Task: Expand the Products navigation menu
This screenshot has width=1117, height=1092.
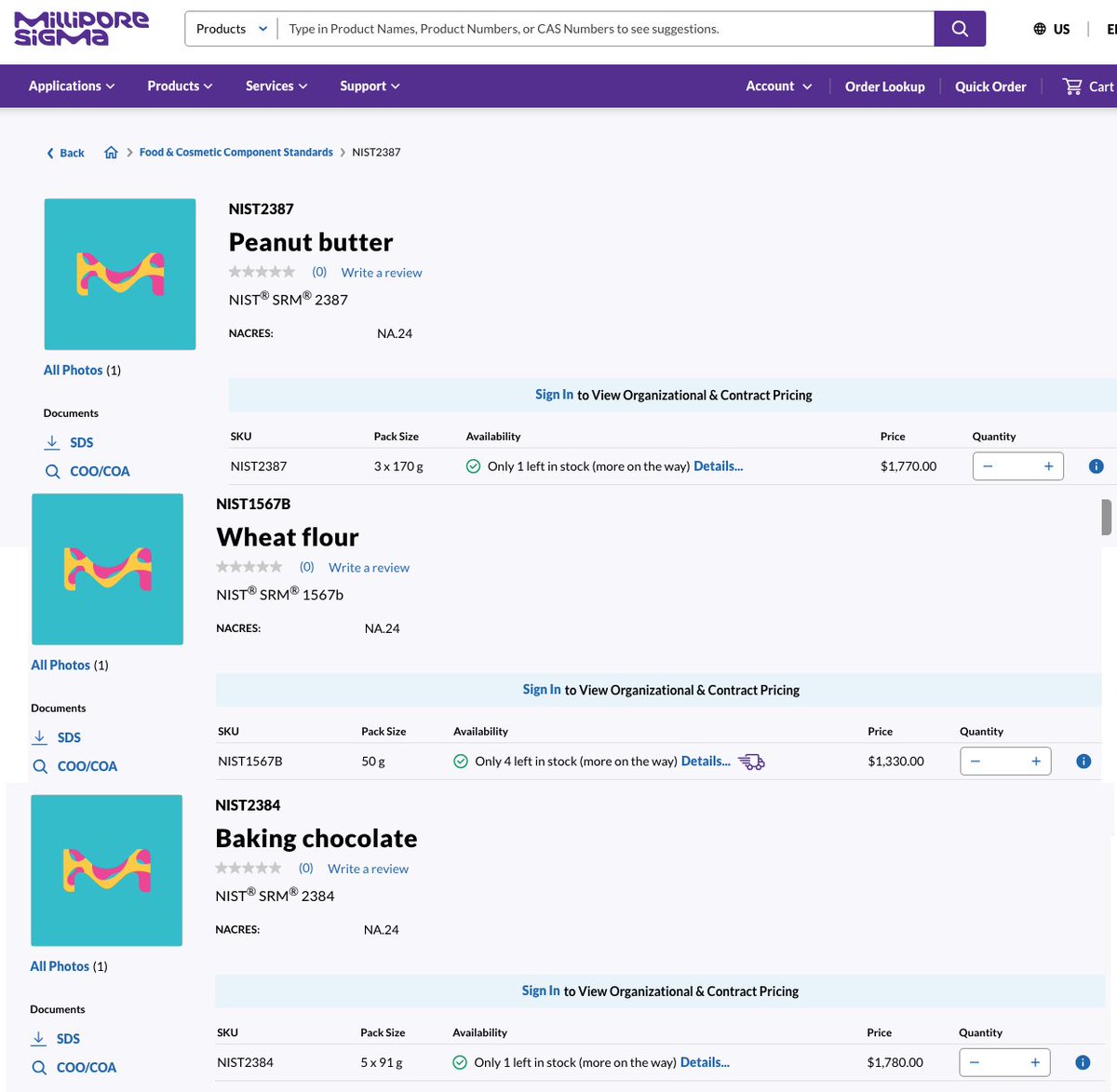Action: (180, 86)
